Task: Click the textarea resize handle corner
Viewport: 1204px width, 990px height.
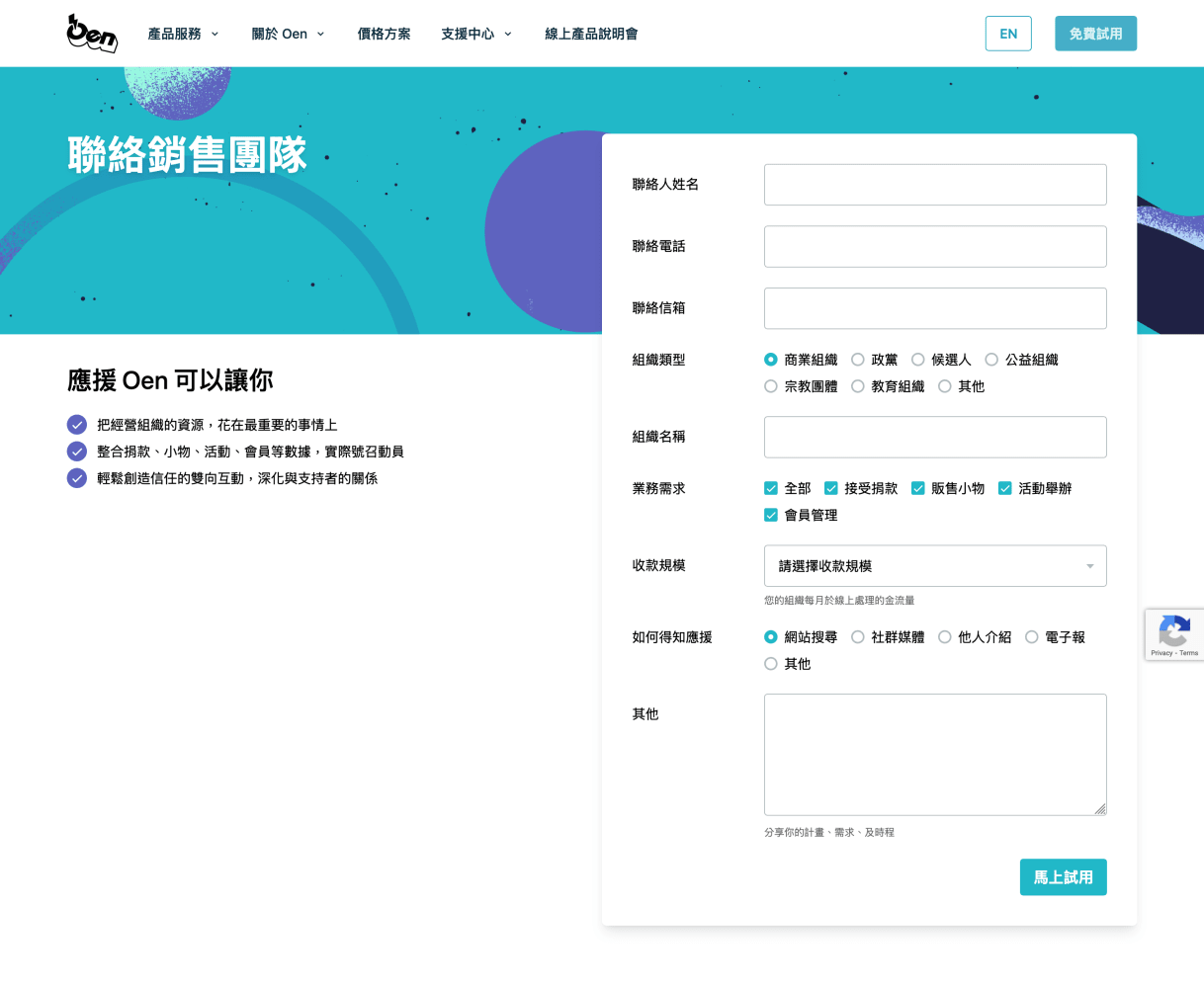Action: click(1100, 809)
